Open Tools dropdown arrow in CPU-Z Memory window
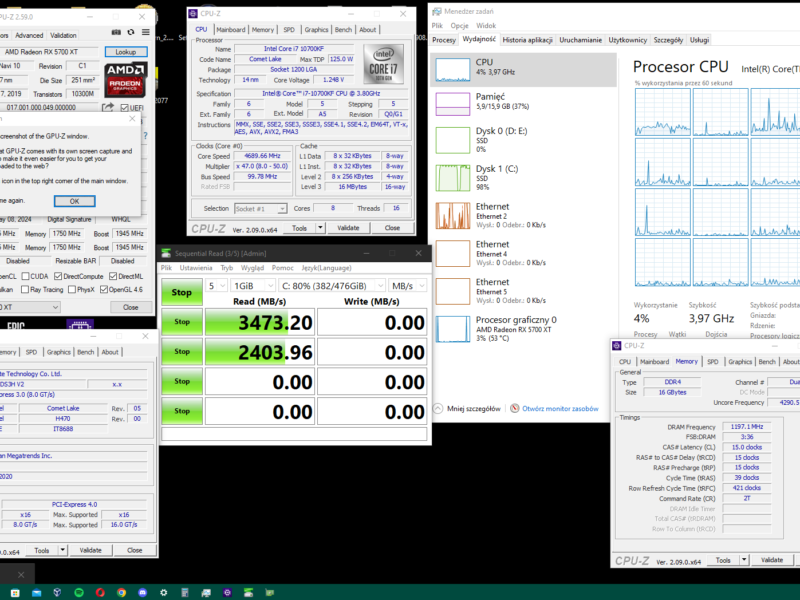The width and height of the screenshot is (800, 600). (744, 560)
